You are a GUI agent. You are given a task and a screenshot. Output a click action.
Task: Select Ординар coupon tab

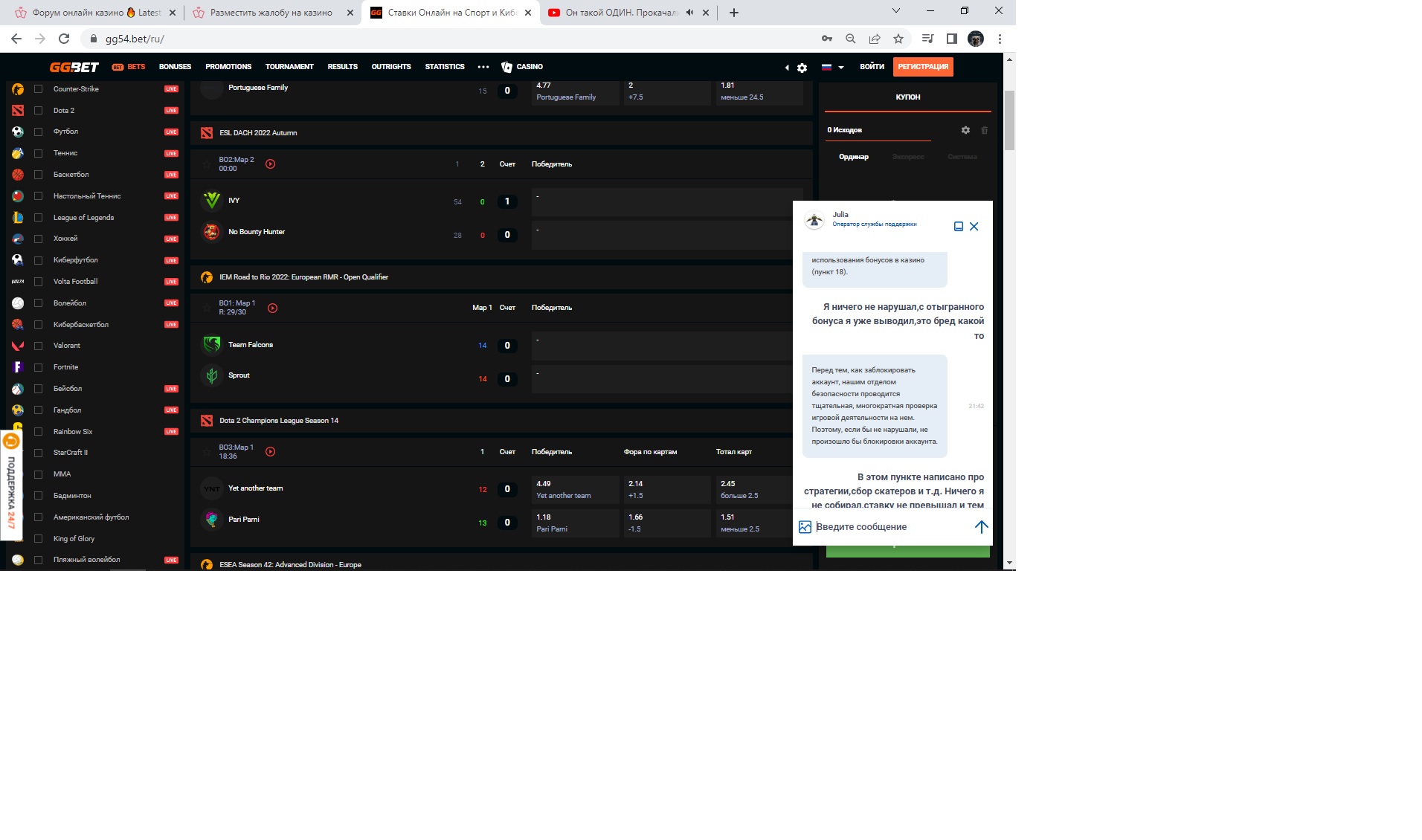[854, 157]
